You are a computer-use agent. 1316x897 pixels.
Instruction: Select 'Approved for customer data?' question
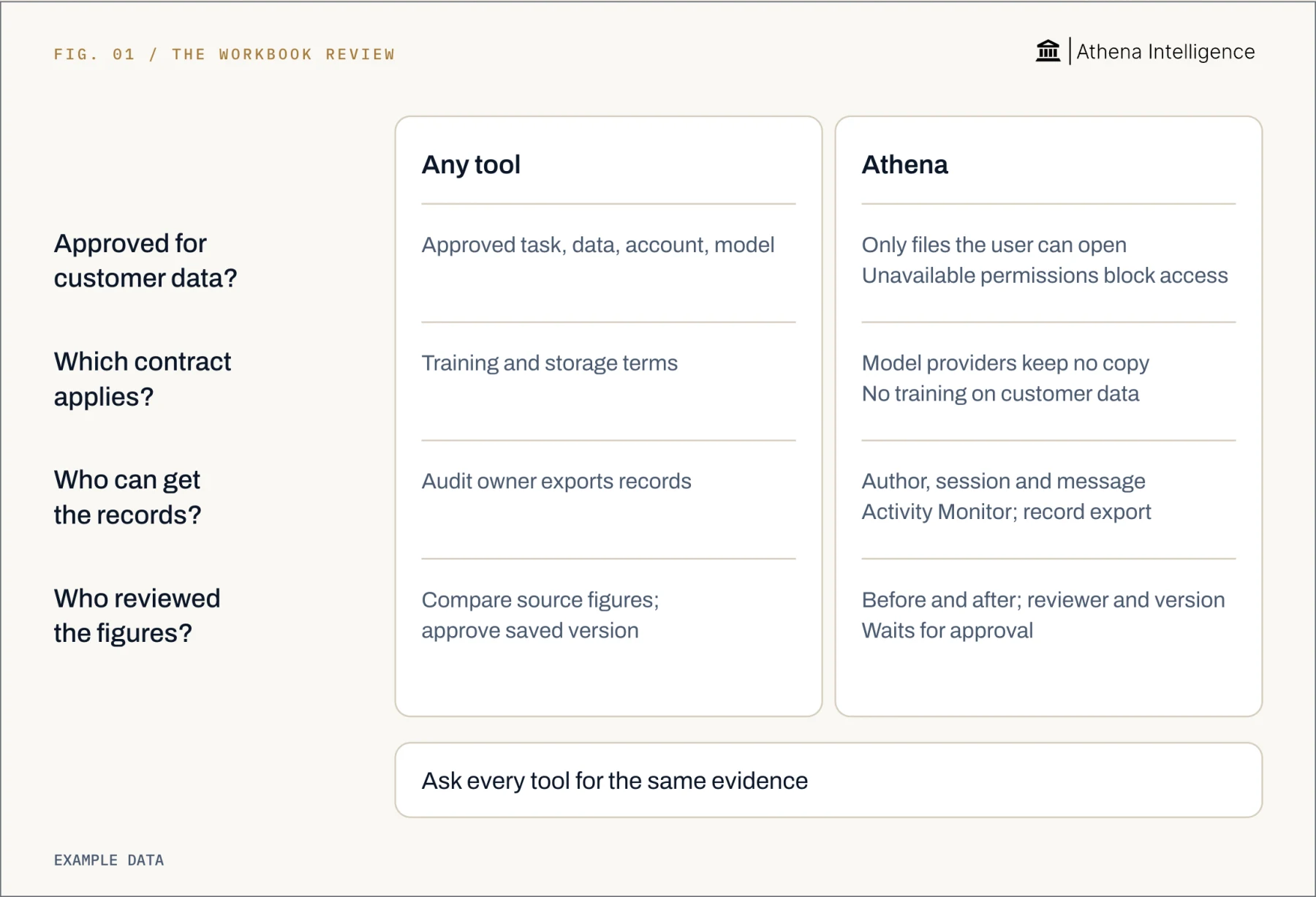(145, 260)
